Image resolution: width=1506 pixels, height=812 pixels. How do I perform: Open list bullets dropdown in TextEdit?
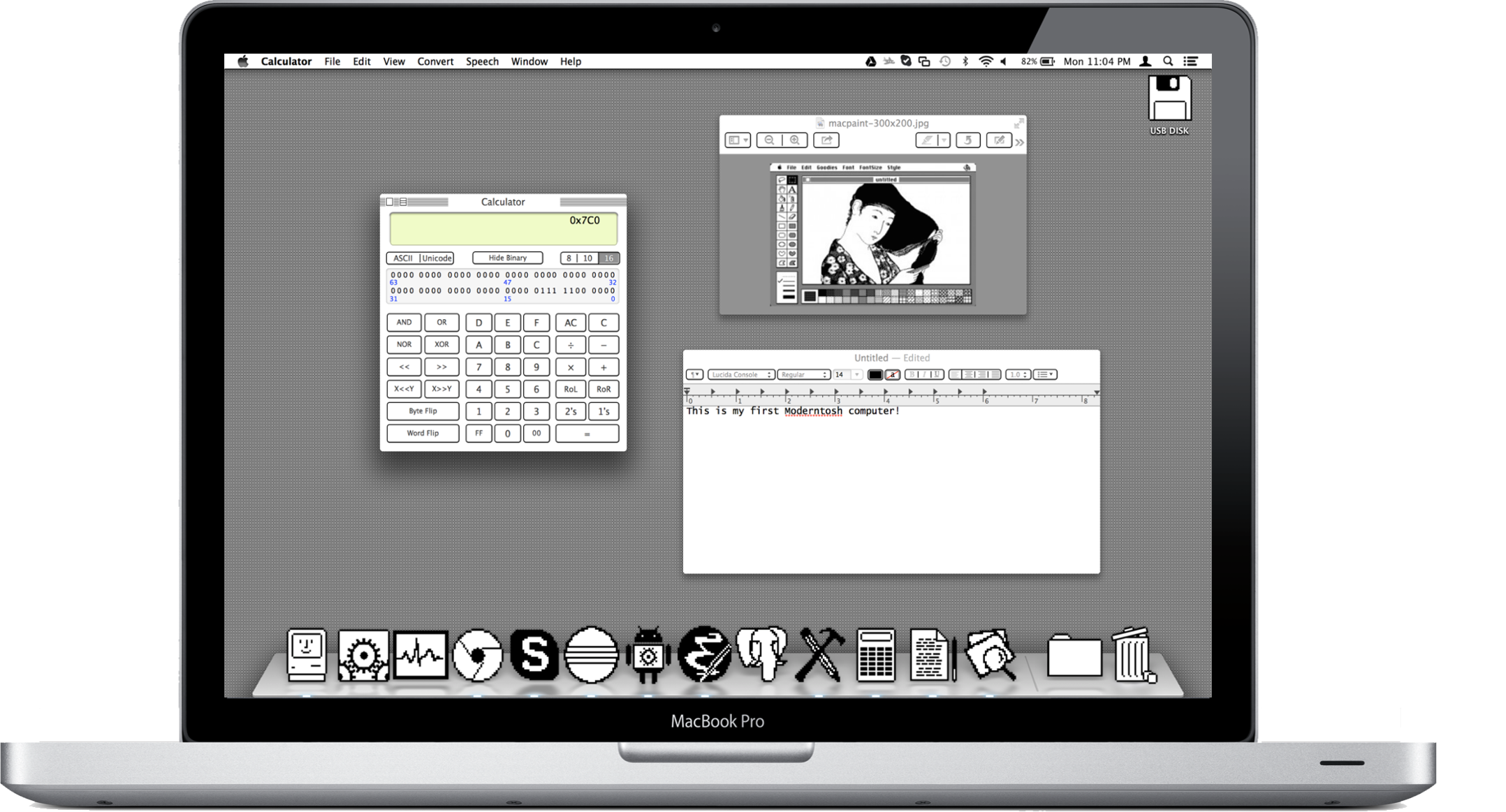[1045, 375]
